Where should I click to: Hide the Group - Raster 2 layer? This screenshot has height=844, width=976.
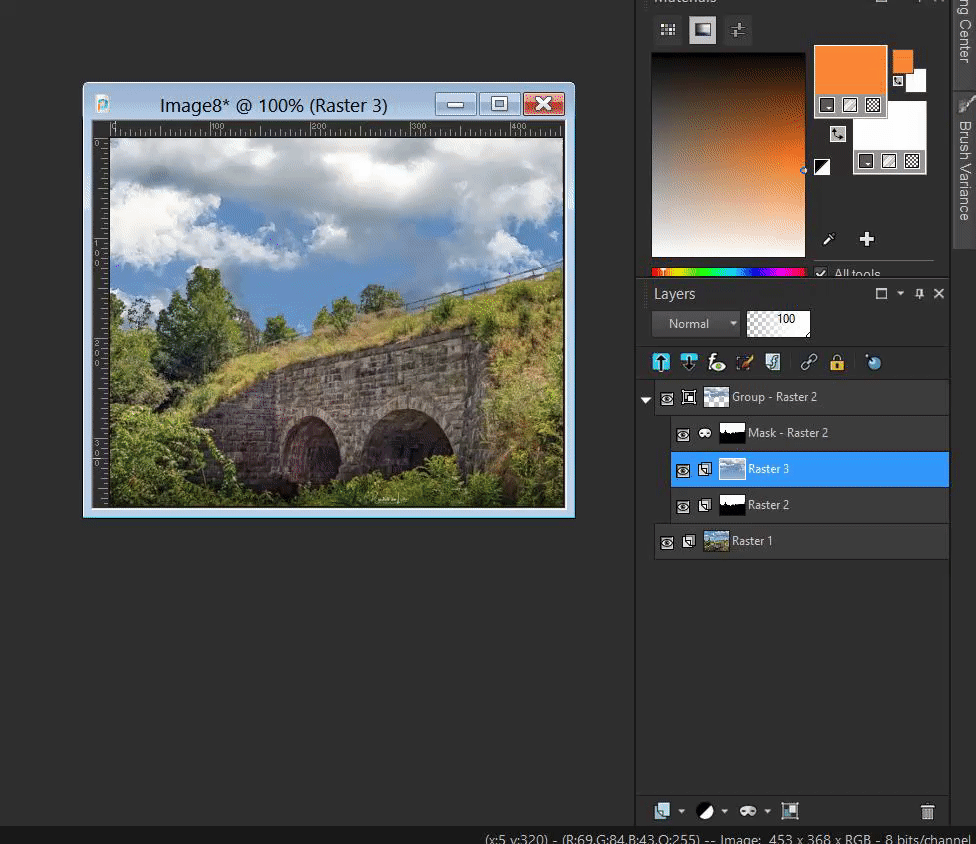coord(667,398)
